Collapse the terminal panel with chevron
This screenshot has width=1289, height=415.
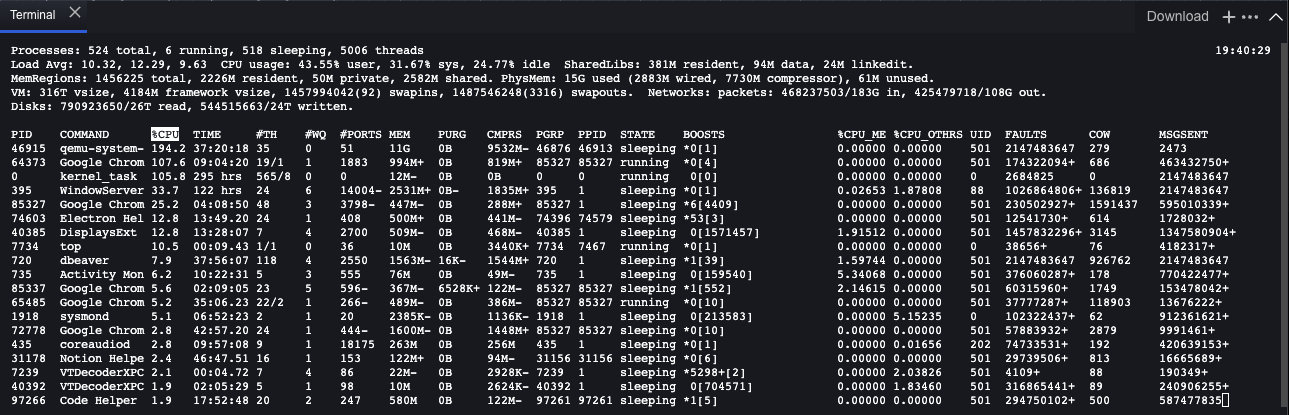click(1275, 16)
